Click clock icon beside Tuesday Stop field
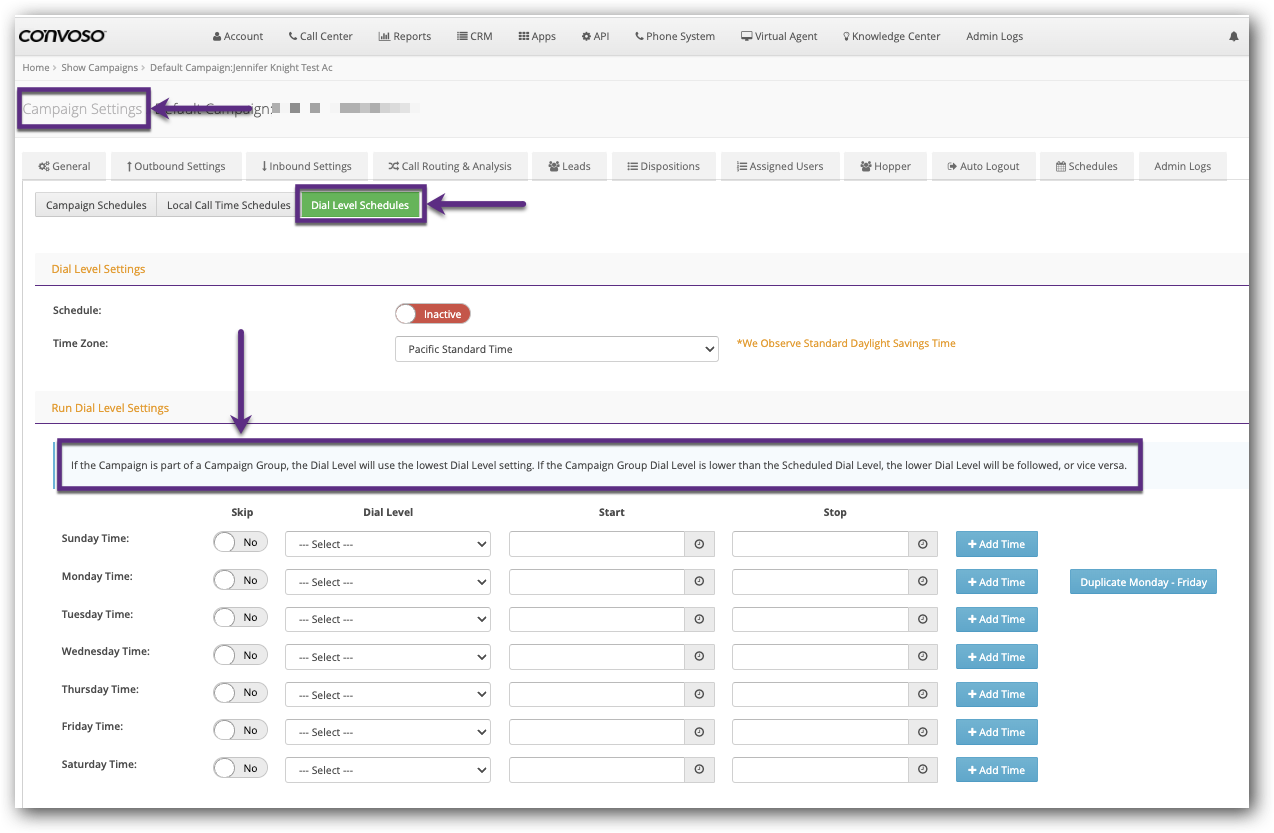Viewport: 1274px width, 833px height. 922,619
